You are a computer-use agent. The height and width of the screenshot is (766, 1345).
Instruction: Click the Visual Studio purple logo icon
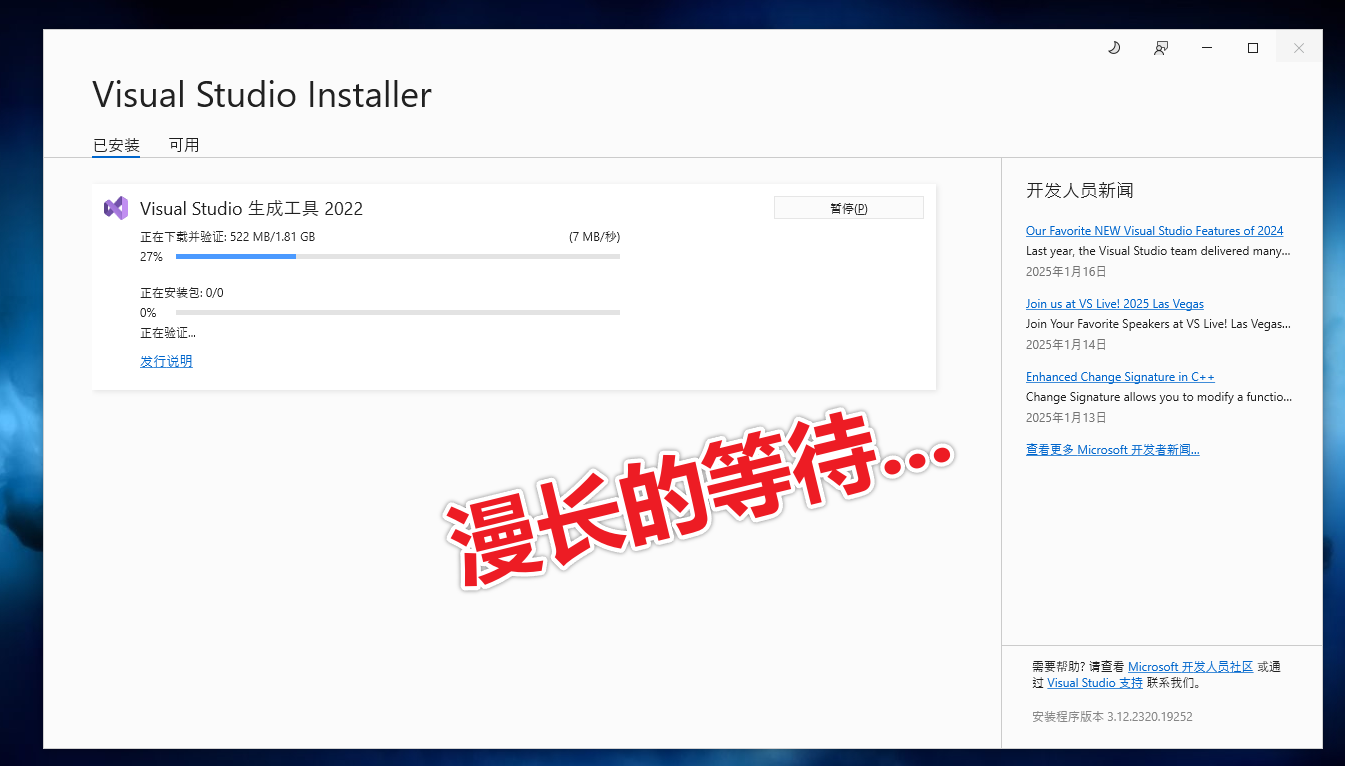click(x=116, y=208)
